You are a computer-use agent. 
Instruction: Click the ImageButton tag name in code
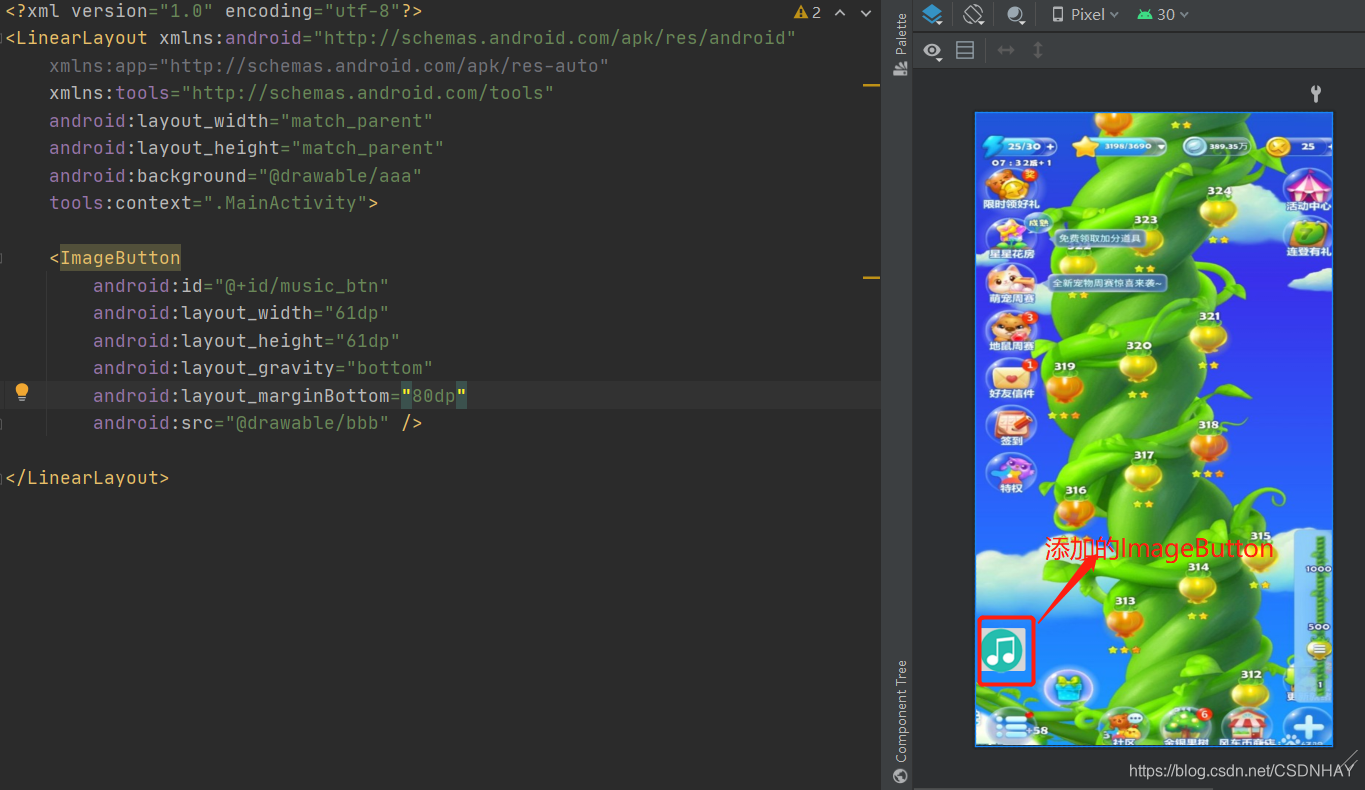(x=120, y=258)
